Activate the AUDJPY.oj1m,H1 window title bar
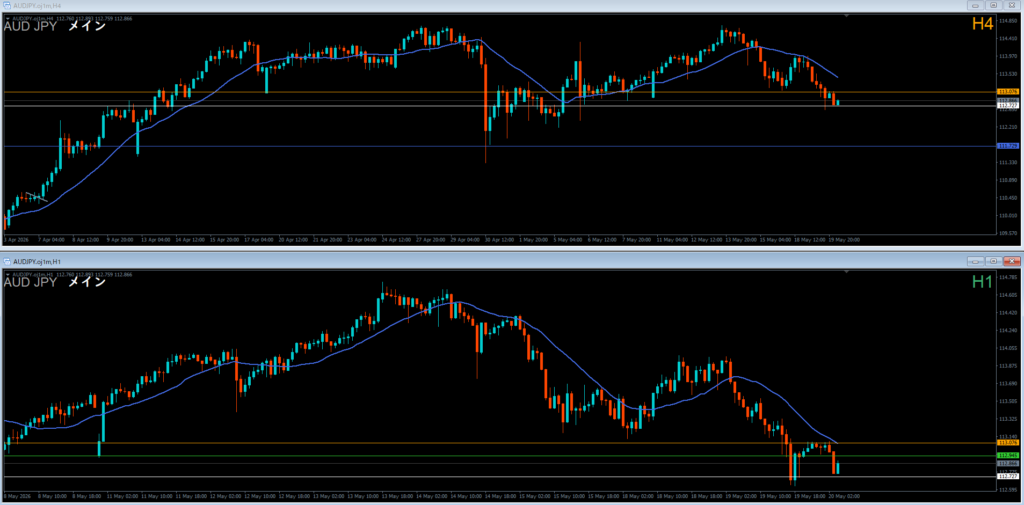The width and height of the screenshot is (1024, 505). pyautogui.click(x=483, y=261)
